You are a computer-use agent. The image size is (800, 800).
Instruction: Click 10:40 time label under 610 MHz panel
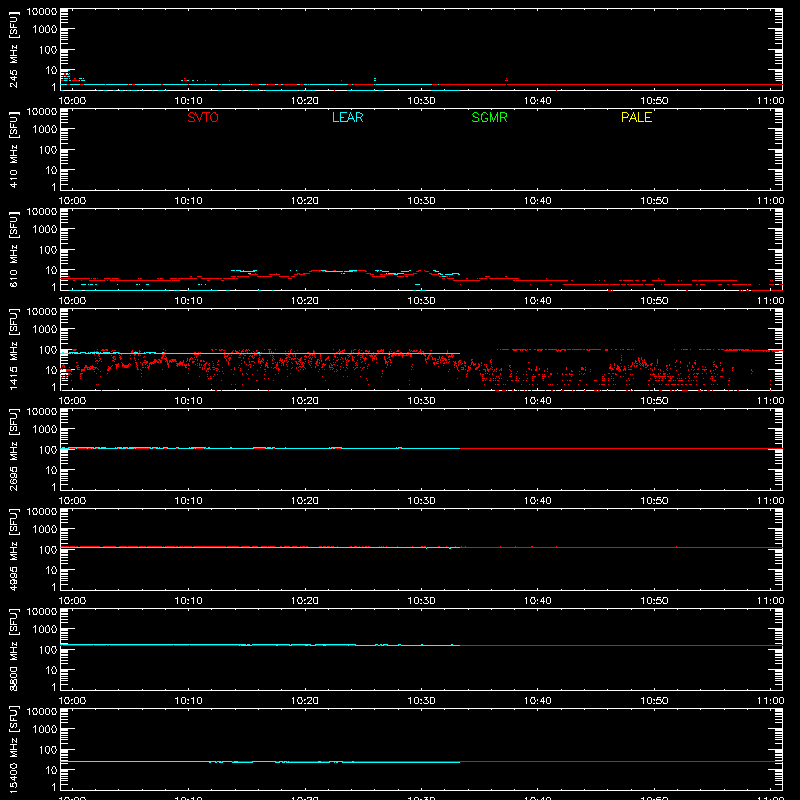[538, 301]
